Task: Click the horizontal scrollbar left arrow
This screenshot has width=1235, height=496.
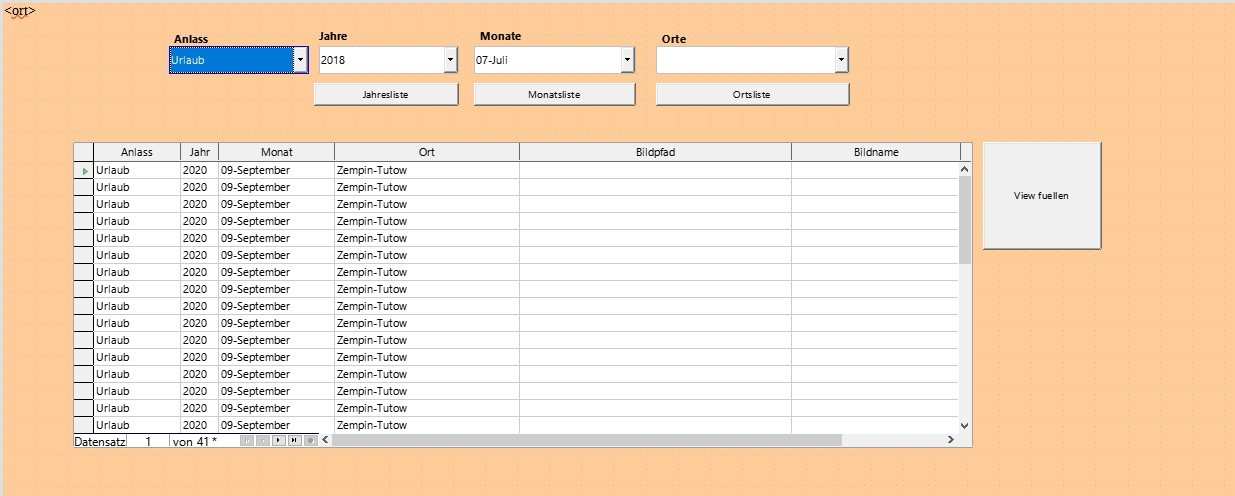Action: 326,440
